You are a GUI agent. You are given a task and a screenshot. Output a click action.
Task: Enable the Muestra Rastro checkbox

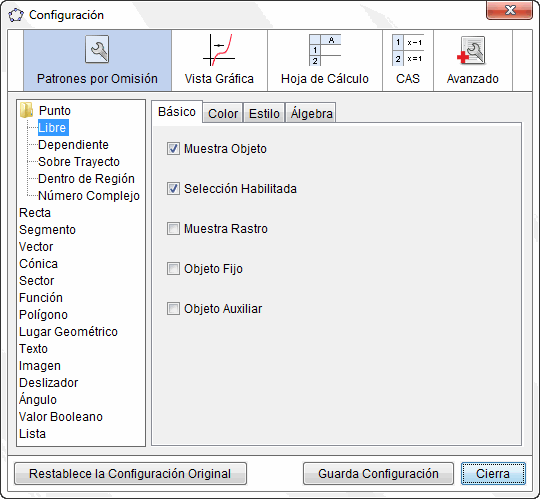[173, 229]
